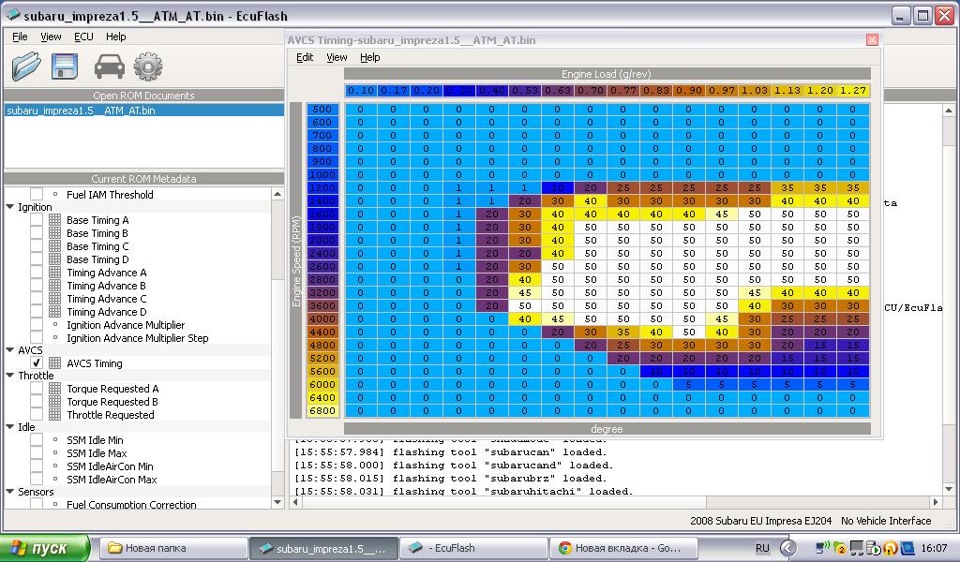
Task: Check the Throttle Requested checkbox
Action: pyautogui.click(x=37, y=415)
